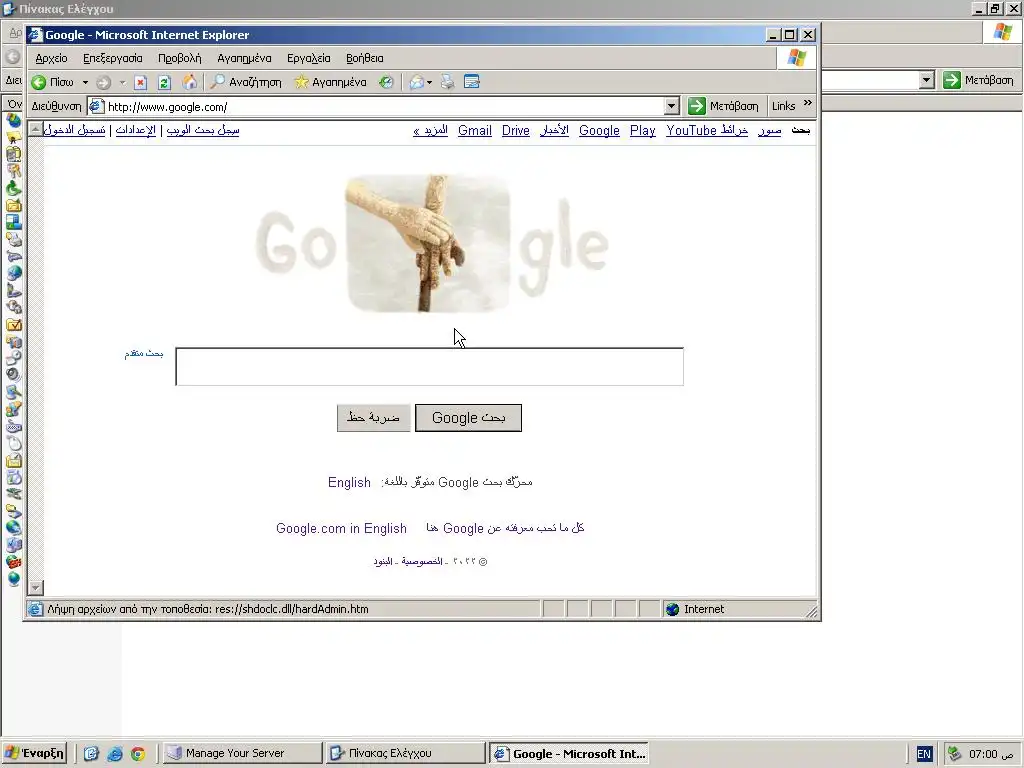Open the 'صور' images link
The width and height of the screenshot is (1024, 768).
tap(769, 131)
